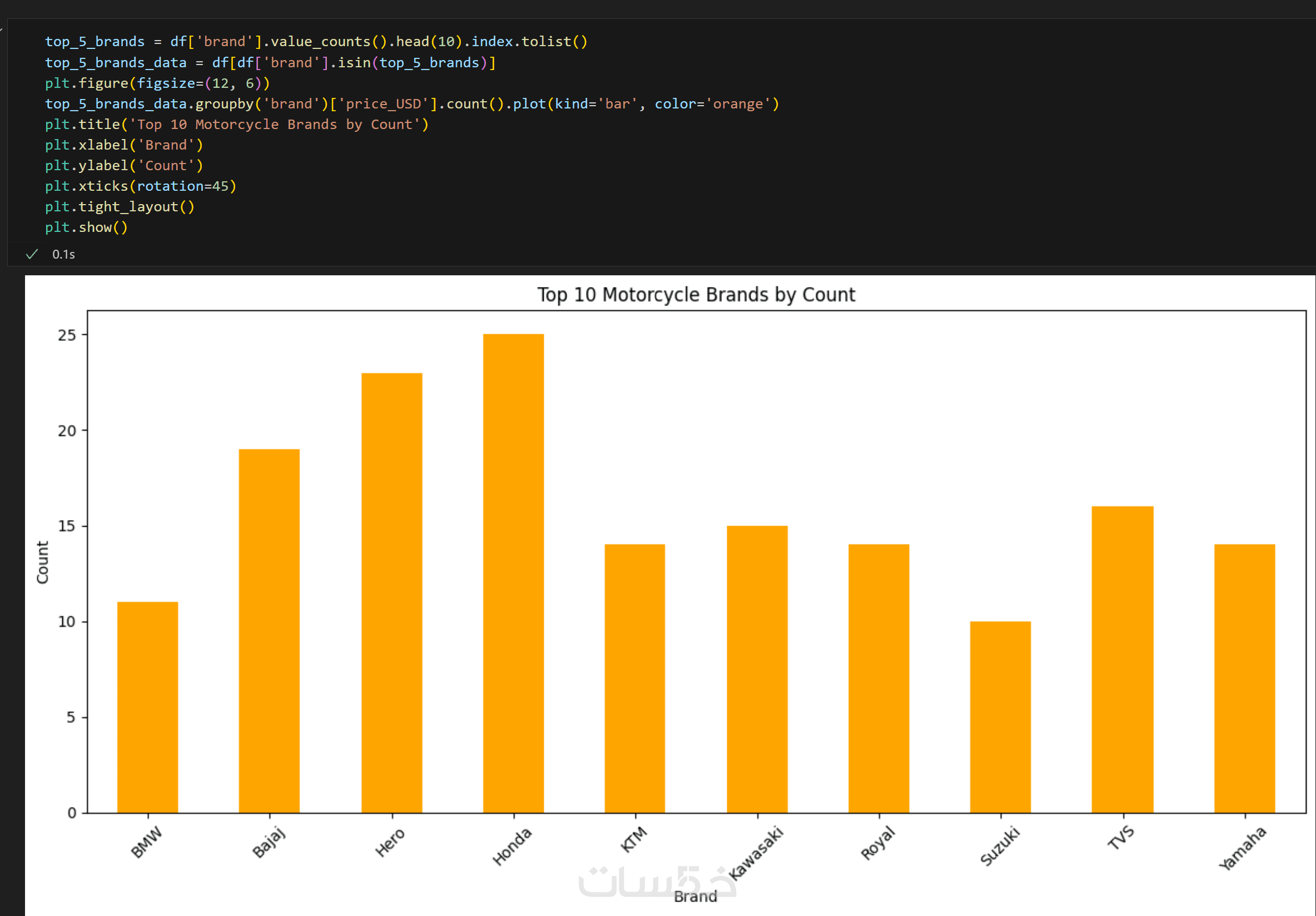
Task: Click the green execution success checkmark
Action: (x=32, y=254)
